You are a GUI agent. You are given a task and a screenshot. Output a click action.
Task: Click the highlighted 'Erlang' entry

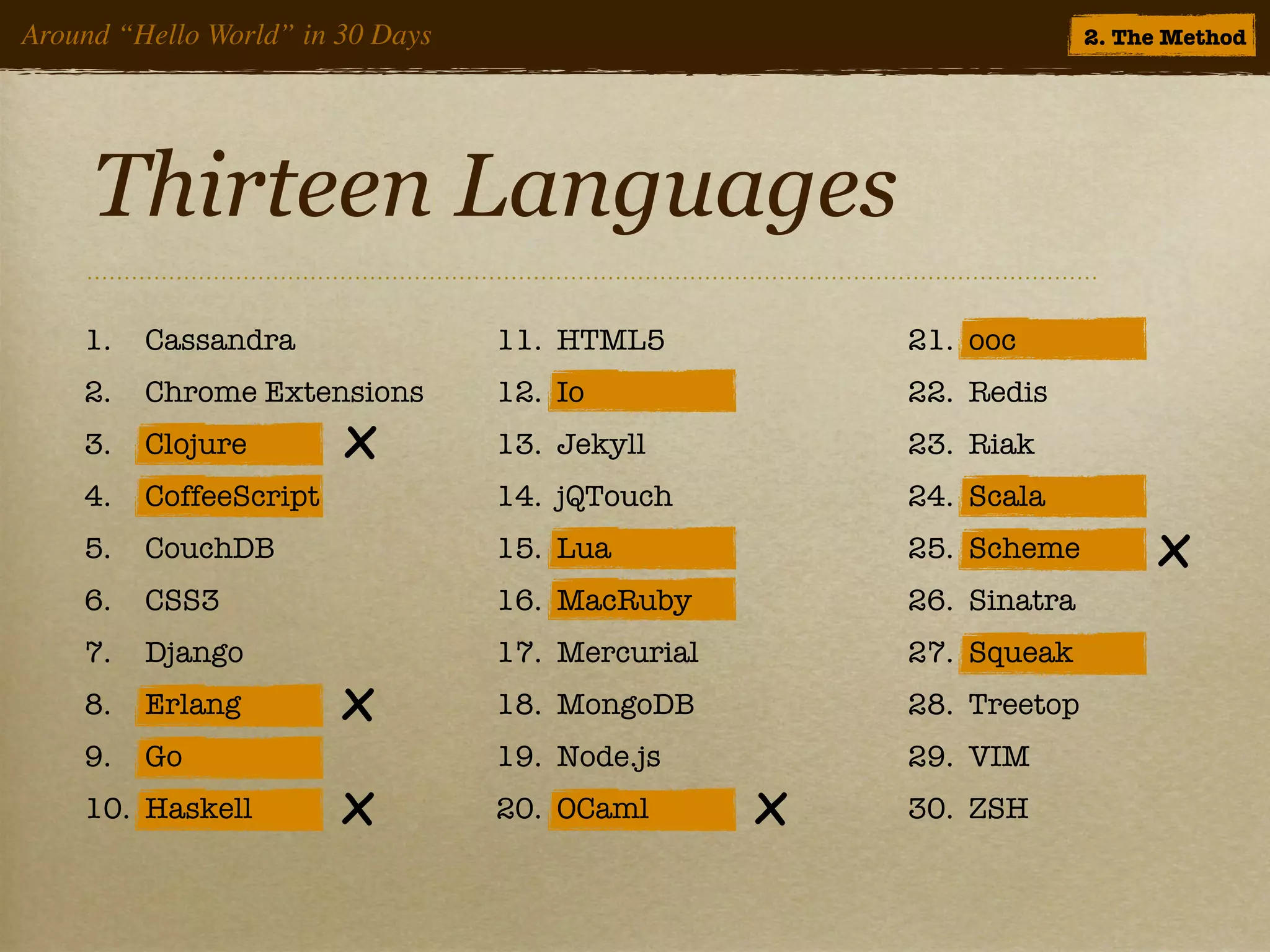pos(229,705)
